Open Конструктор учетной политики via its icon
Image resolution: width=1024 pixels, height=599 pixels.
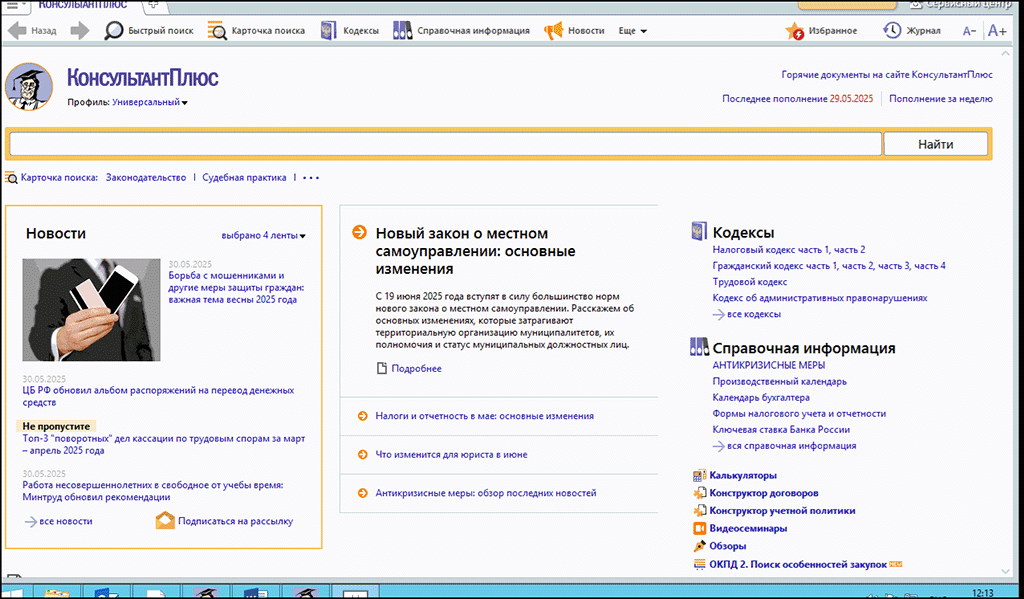(699, 511)
